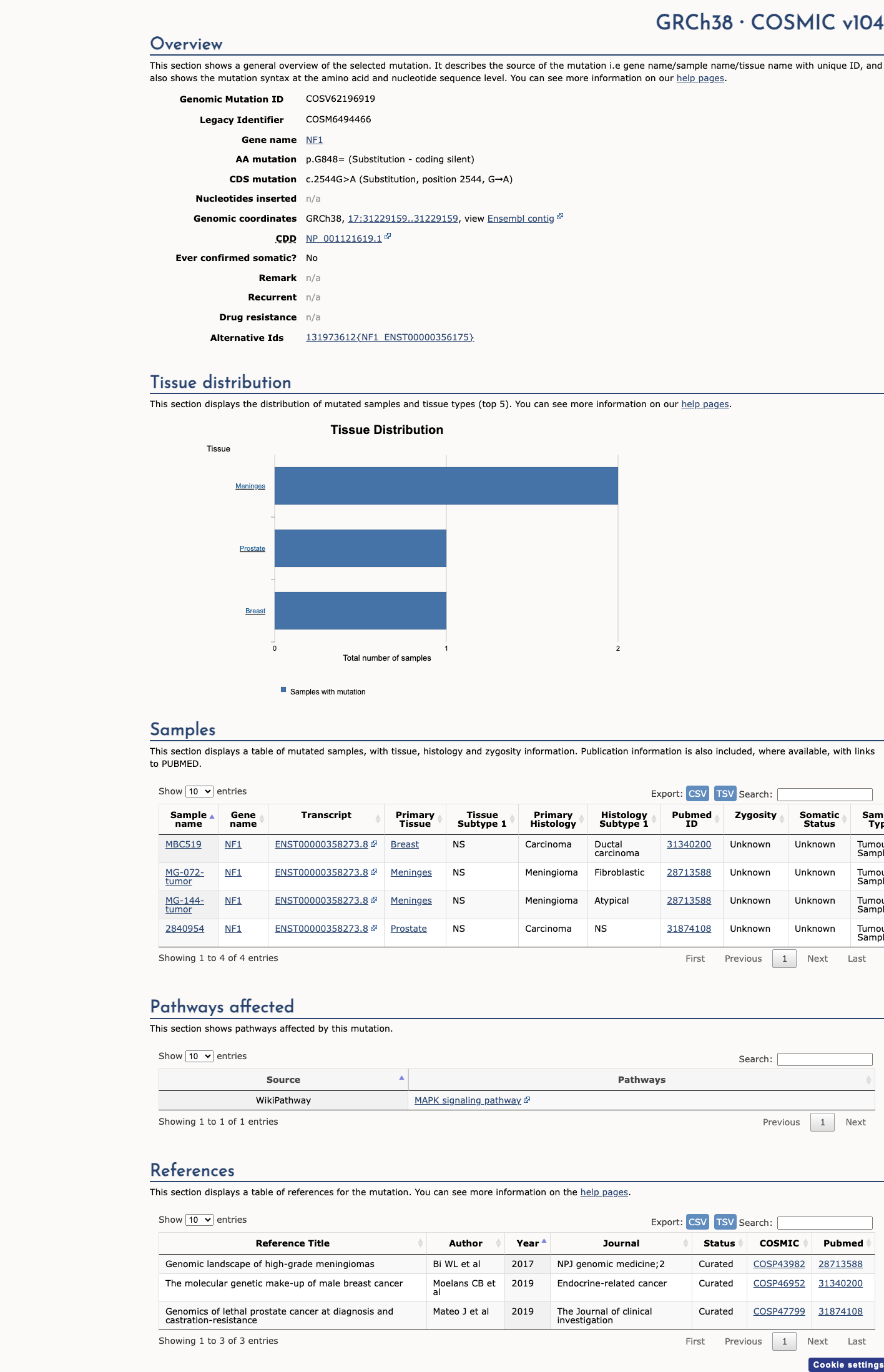The width and height of the screenshot is (884, 1372).
Task: Open sample MBC519 link
Action: click(x=184, y=844)
